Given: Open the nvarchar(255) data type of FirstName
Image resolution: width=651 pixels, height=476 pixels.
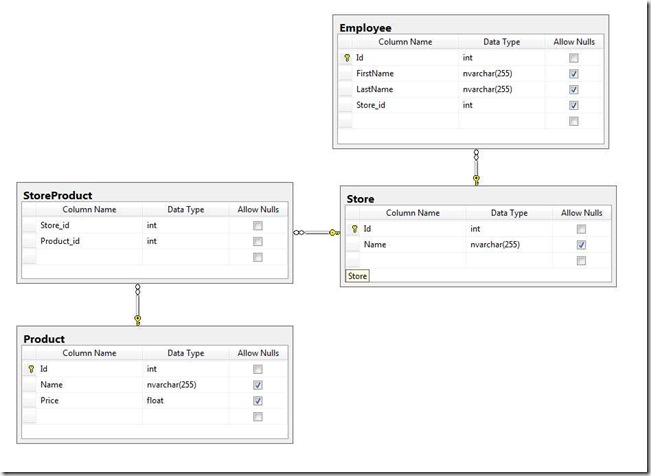Looking at the screenshot, I should click(502, 74).
